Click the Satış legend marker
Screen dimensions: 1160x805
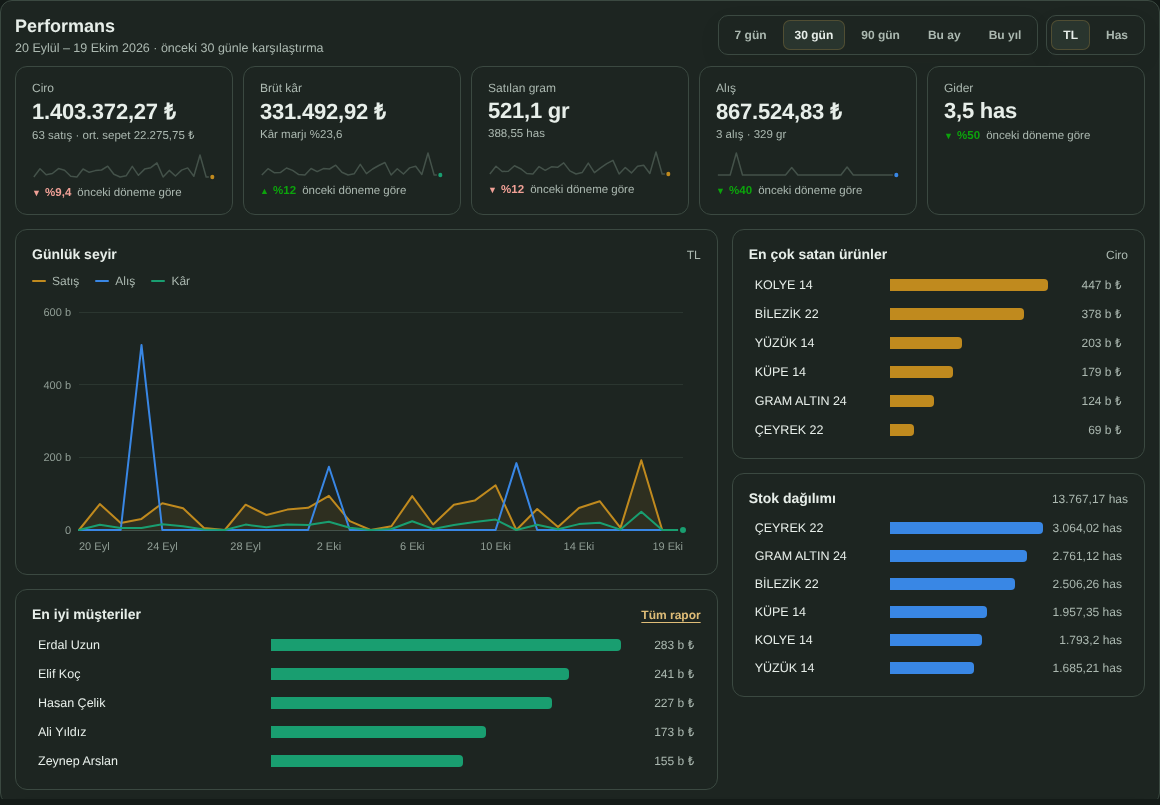click(39, 281)
